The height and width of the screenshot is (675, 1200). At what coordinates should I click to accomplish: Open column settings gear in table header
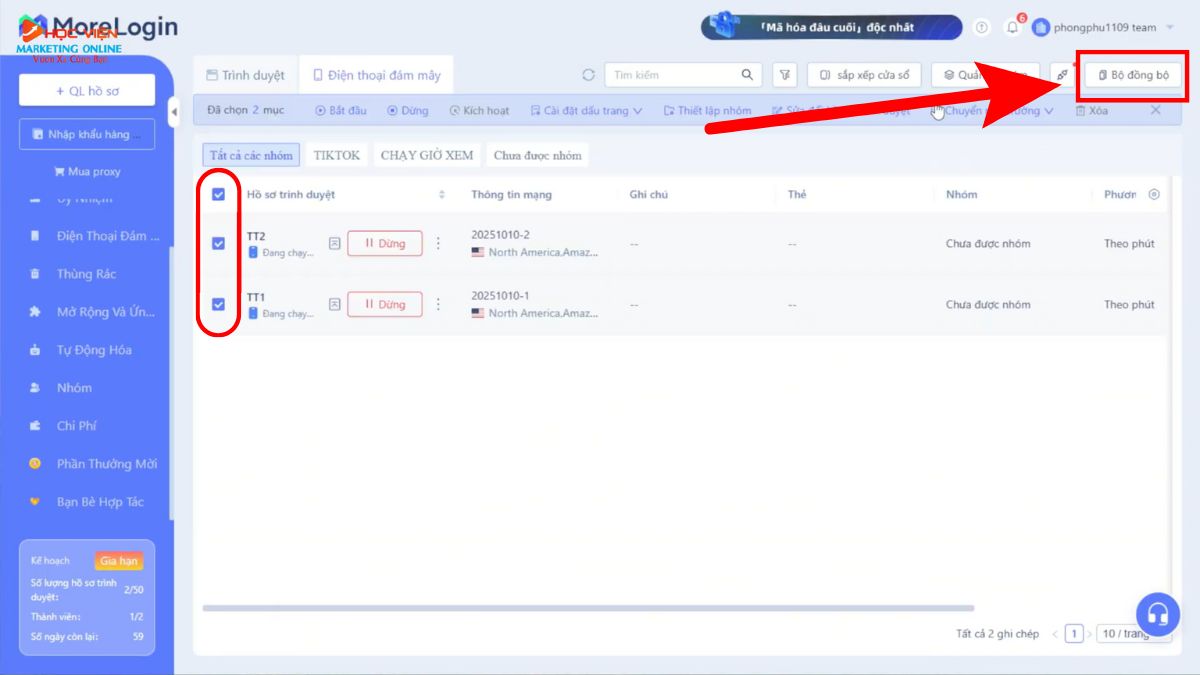click(x=1154, y=194)
